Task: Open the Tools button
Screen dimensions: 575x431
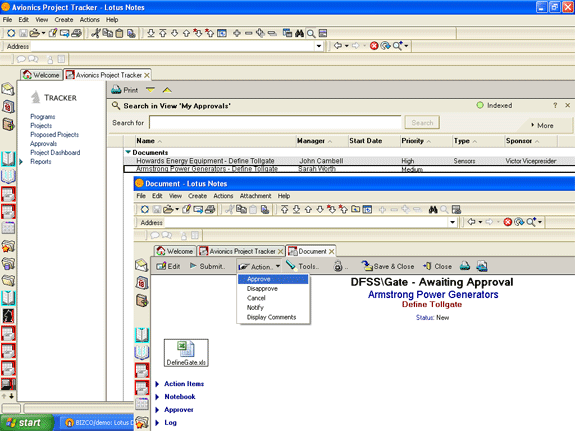Action: click(x=303, y=266)
